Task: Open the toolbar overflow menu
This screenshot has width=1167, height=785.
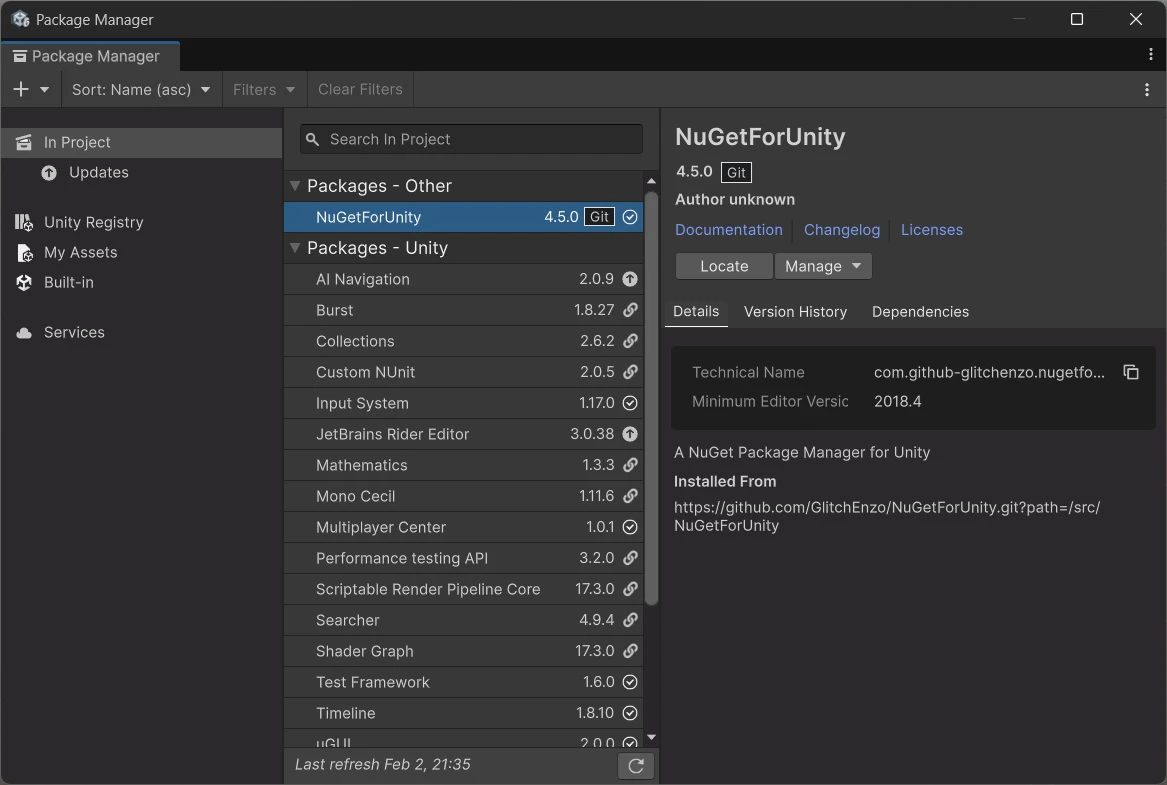Action: coord(1146,89)
